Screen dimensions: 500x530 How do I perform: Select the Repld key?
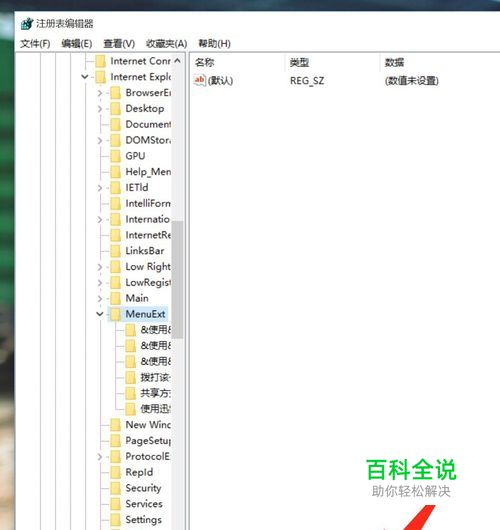pos(139,472)
